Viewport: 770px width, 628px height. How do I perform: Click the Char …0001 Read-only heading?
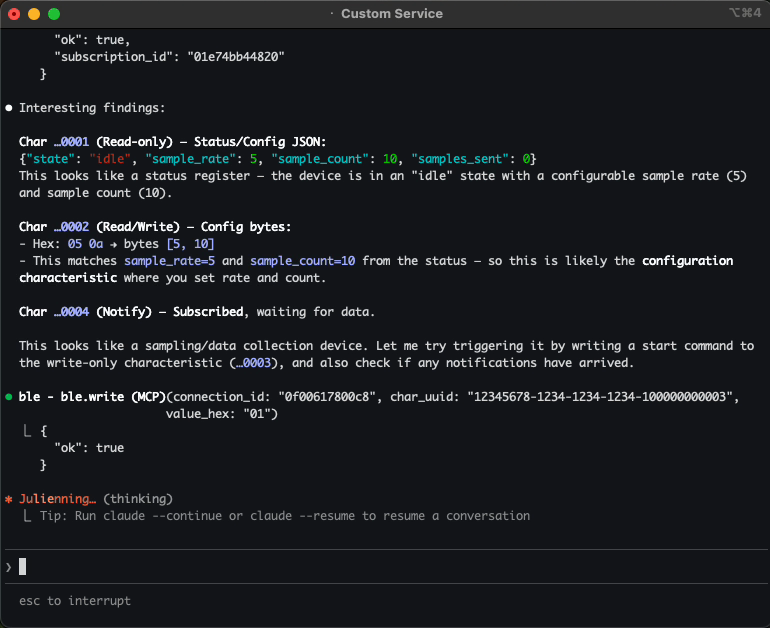pos(172,142)
